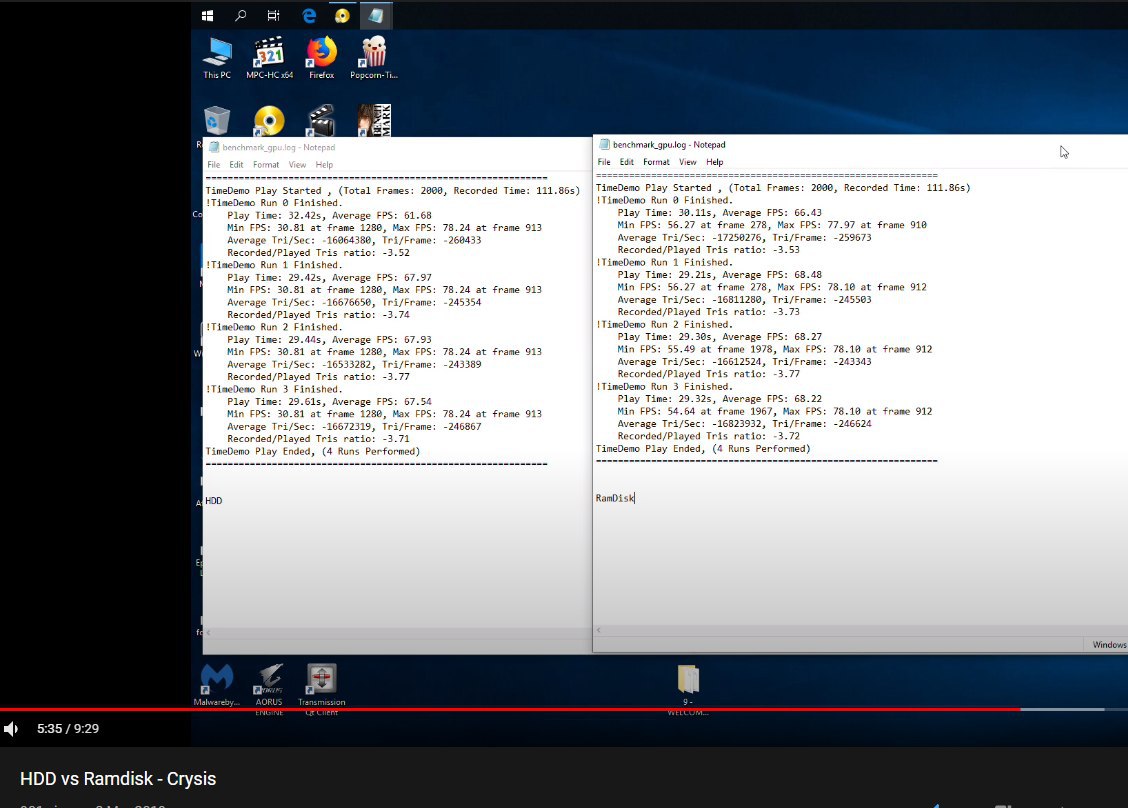The image size is (1128, 808).
Task: Click '!TimeDemo Run 2 Finished.' in the left window
Action: click(274, 327)
